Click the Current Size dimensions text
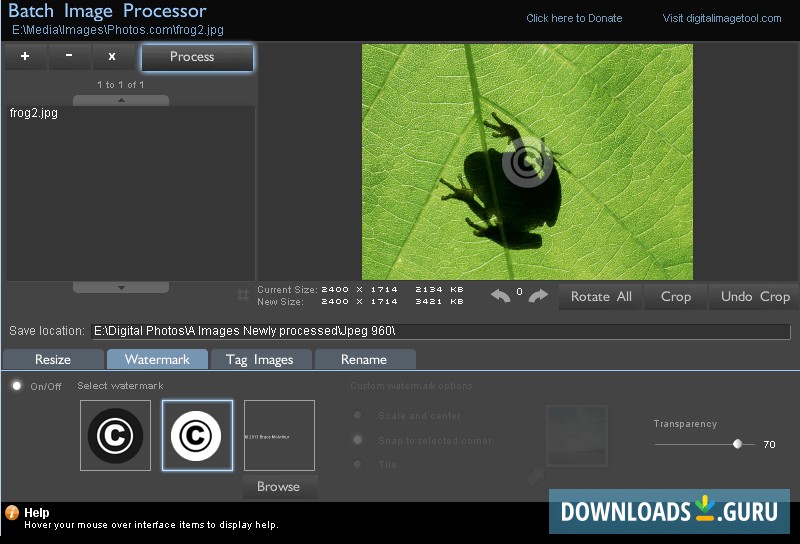The height and width of the screenshot is (544, 800). click(x=359, y=289)
